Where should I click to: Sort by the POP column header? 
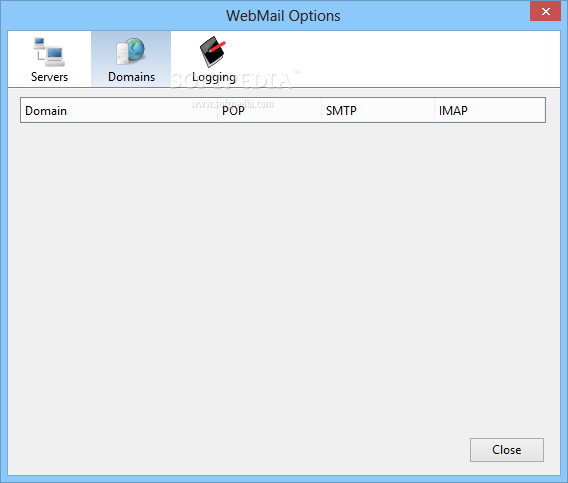pyautogui.click(x=269, y=110)
